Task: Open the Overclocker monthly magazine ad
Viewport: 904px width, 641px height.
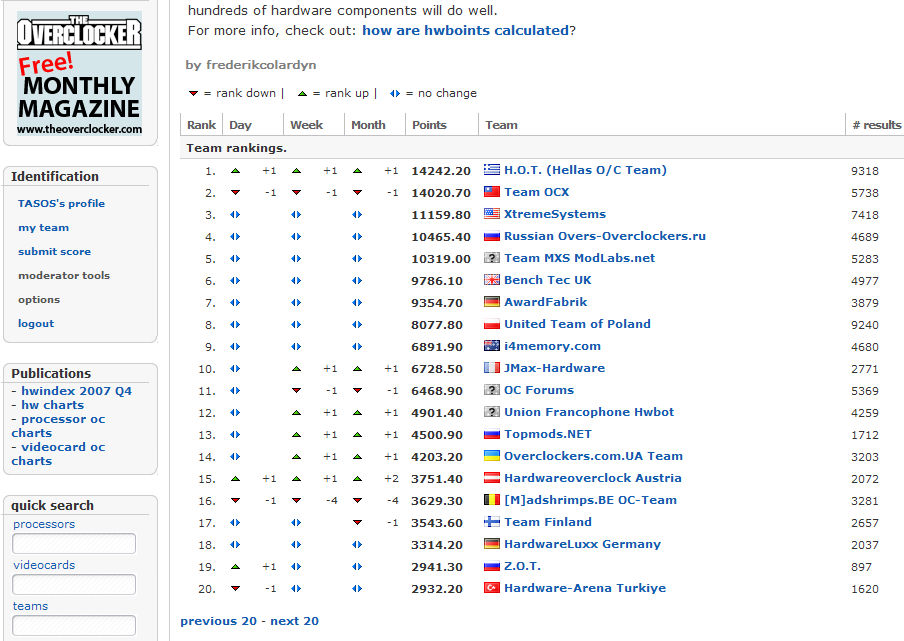Action: pyautogui.click(x=80, y=74)
